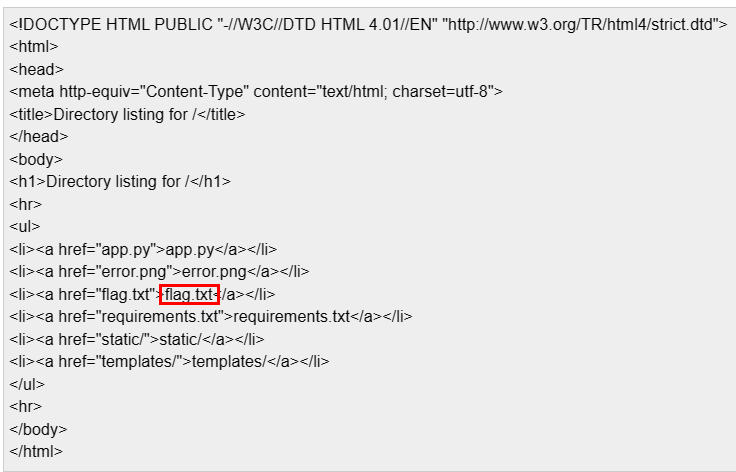Click the closing </ul> tag line

[x=27, y=385]
